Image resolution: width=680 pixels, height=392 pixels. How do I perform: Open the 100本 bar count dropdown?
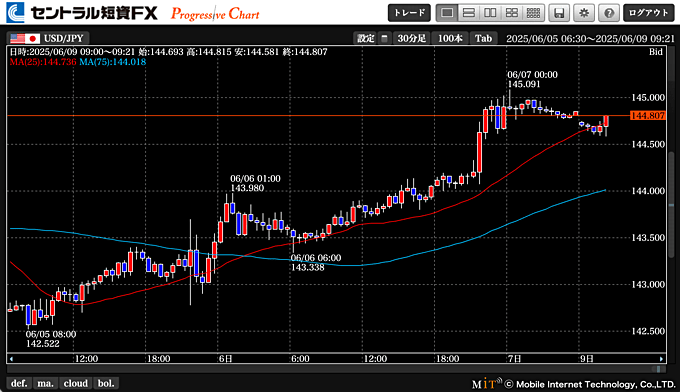tap(450, 39)
